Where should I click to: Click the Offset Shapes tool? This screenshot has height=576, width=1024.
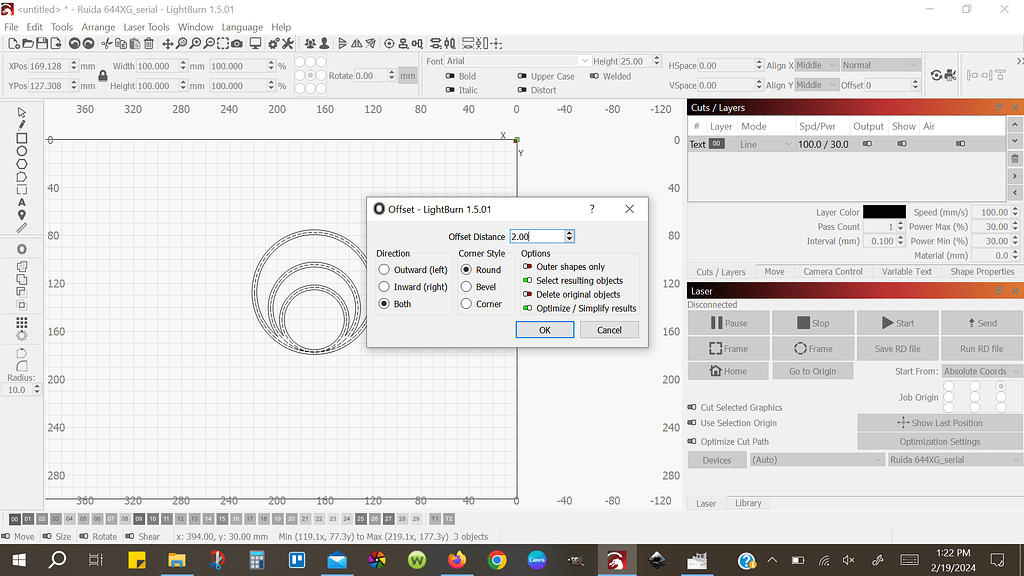(x=21, y=248)
